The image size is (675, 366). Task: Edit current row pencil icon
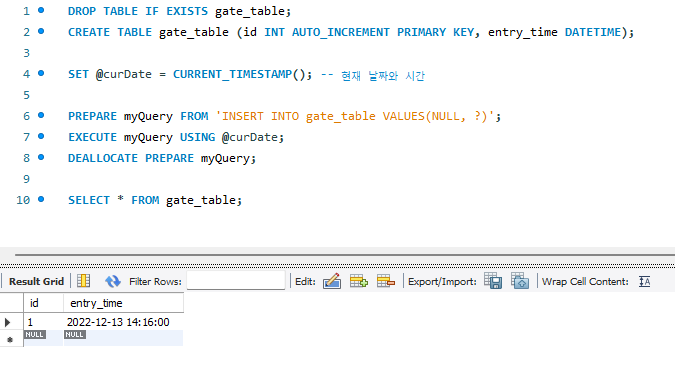click(x=332, y=281)
